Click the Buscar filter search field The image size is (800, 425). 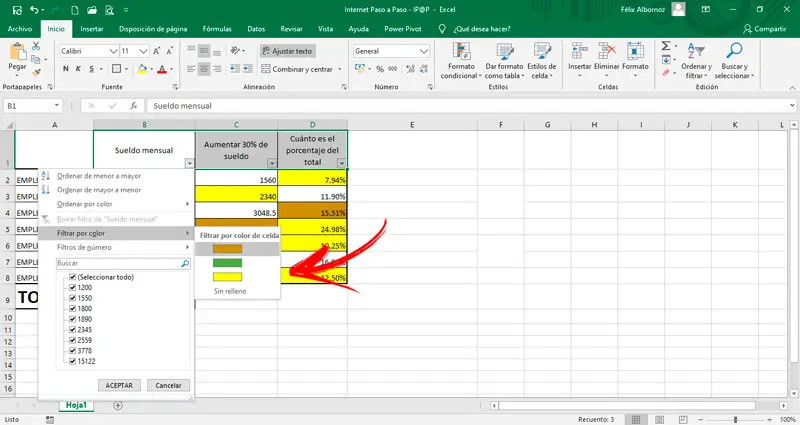pos(123,263)
